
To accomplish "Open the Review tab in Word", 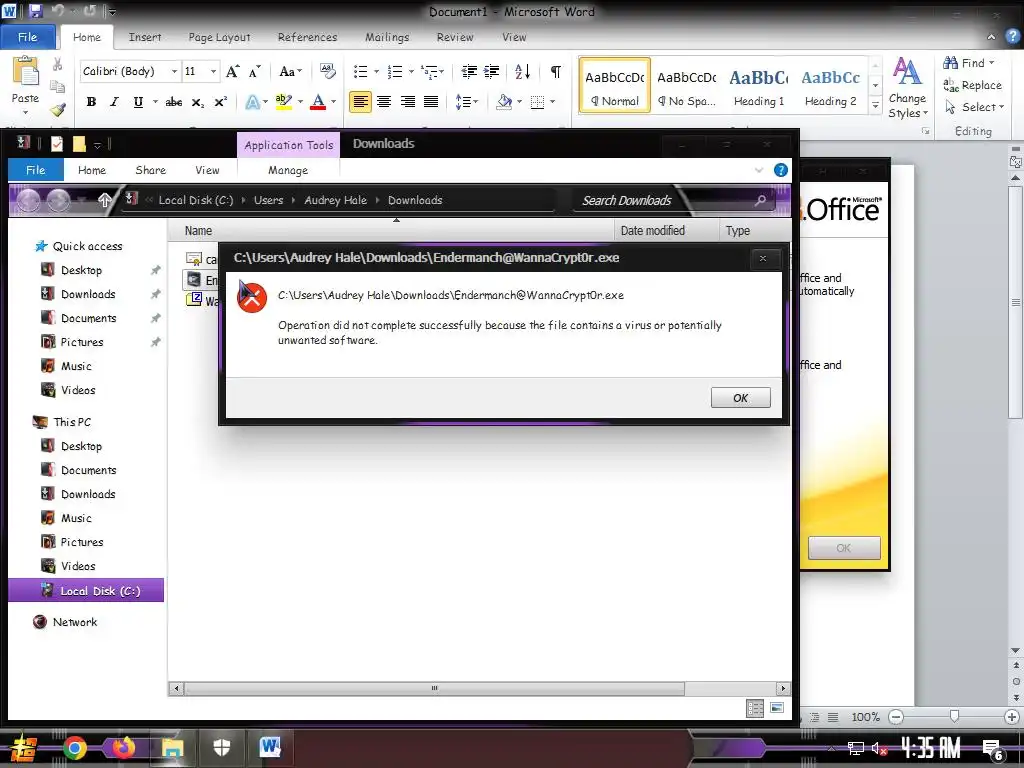I will click(455, 37).
